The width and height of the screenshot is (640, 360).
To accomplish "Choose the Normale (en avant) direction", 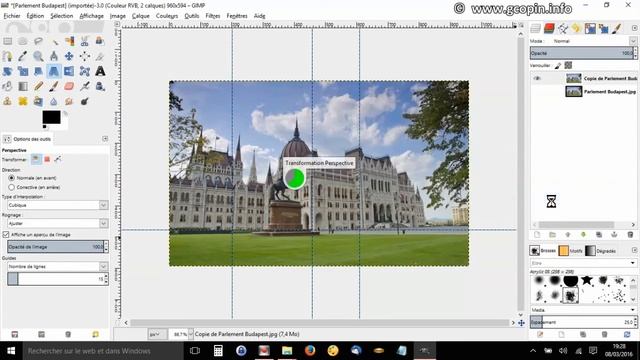I will point(11,178).
